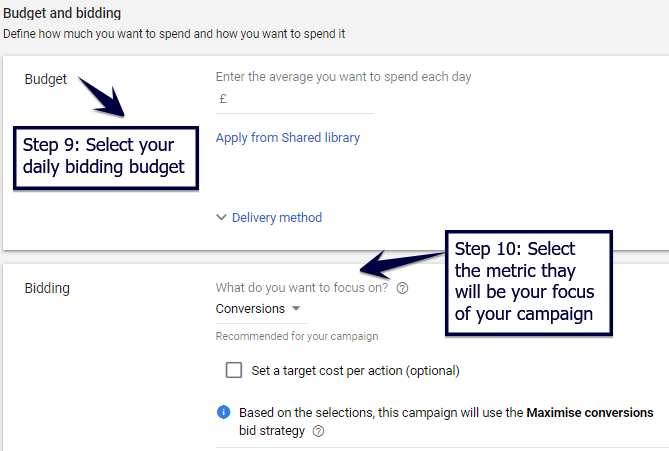Expand the Delivery method section
Screen dimensions: 669x451
coord(276,218)
